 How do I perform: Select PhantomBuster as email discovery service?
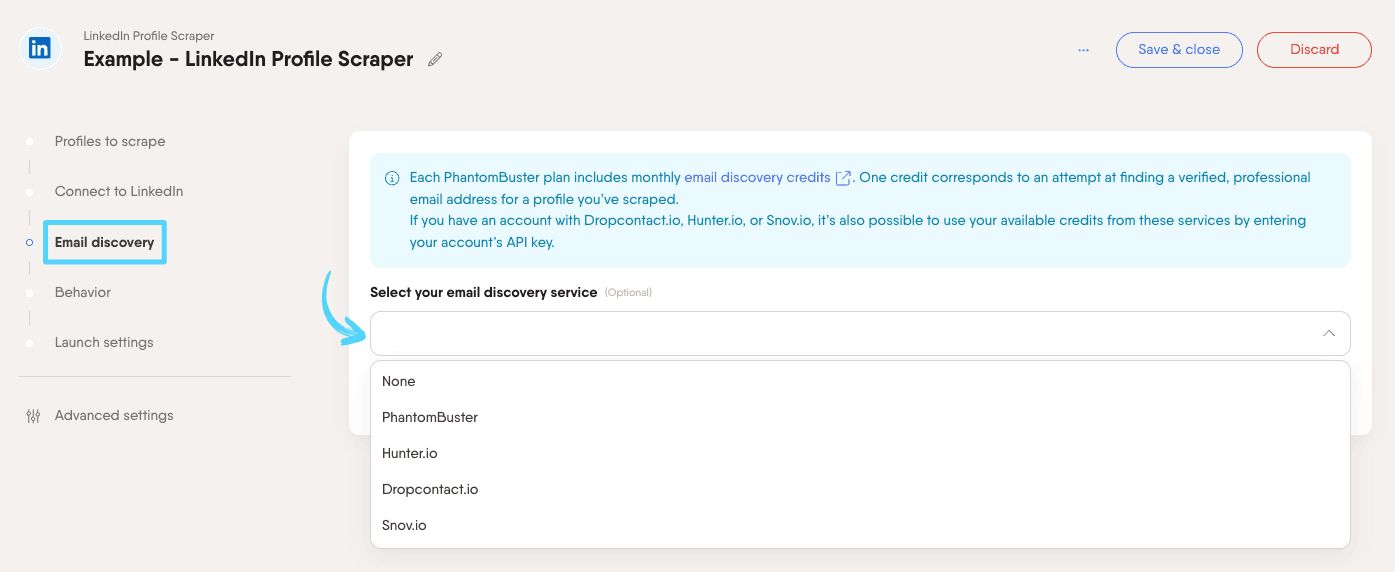pyautogui.click(x=860, y=417)
